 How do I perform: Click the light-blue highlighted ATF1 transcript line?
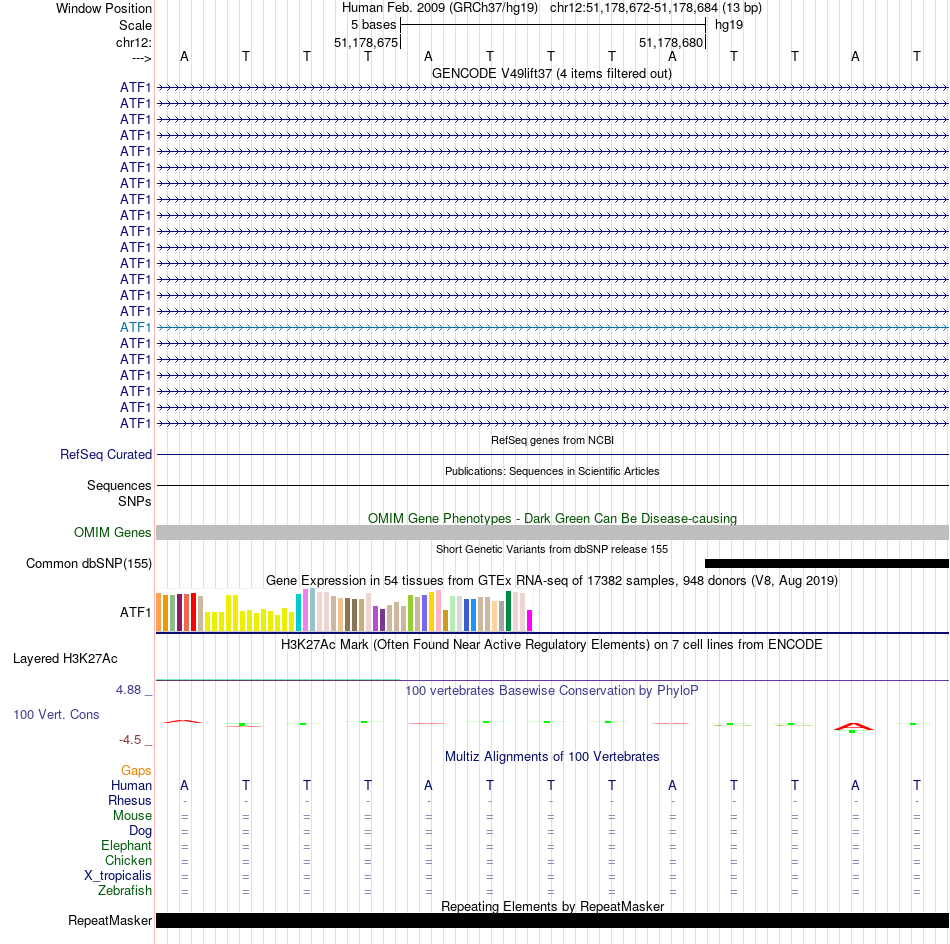(x=553, y=327)
